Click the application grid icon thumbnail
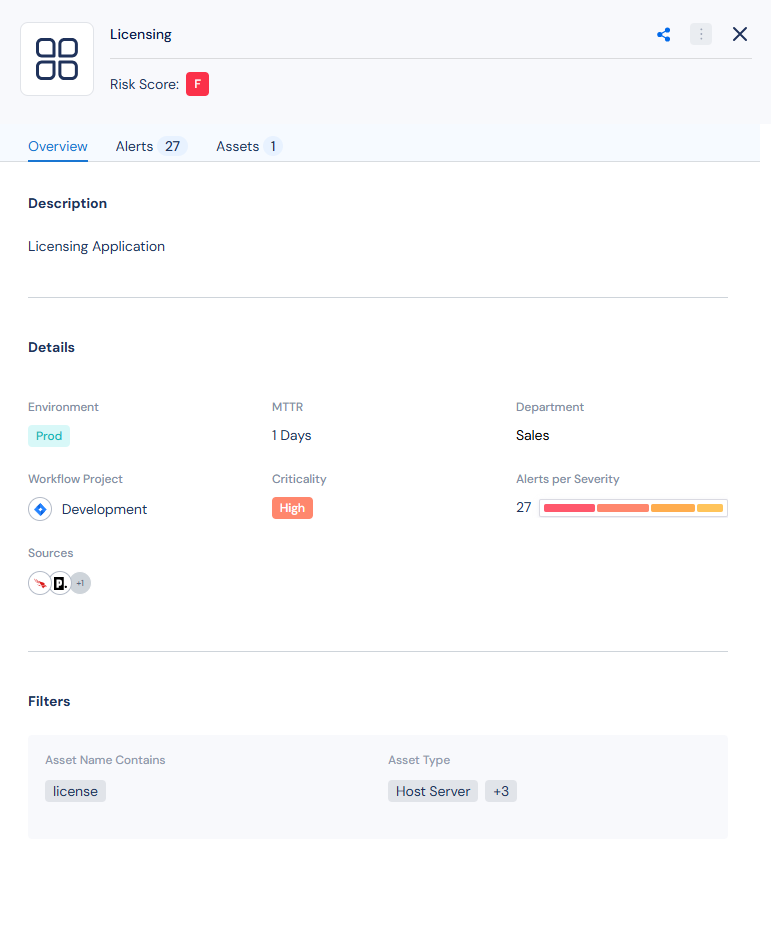 [x=57, y=59]
